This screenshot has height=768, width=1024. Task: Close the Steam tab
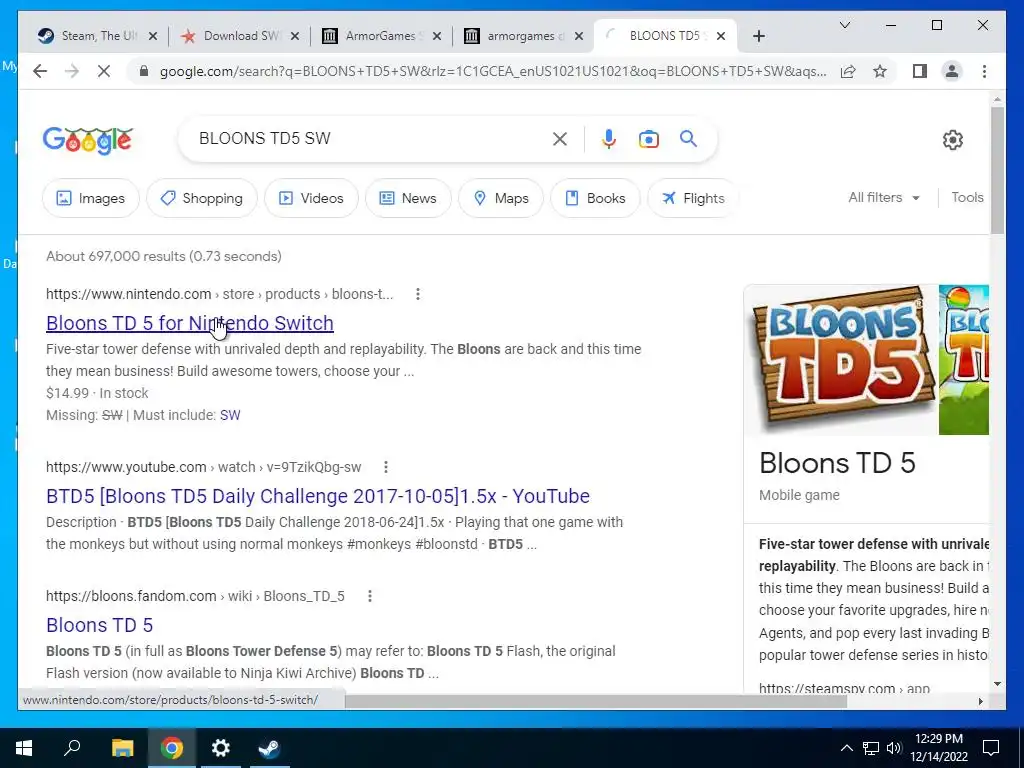pyautogui.click(x=153, y=36)
